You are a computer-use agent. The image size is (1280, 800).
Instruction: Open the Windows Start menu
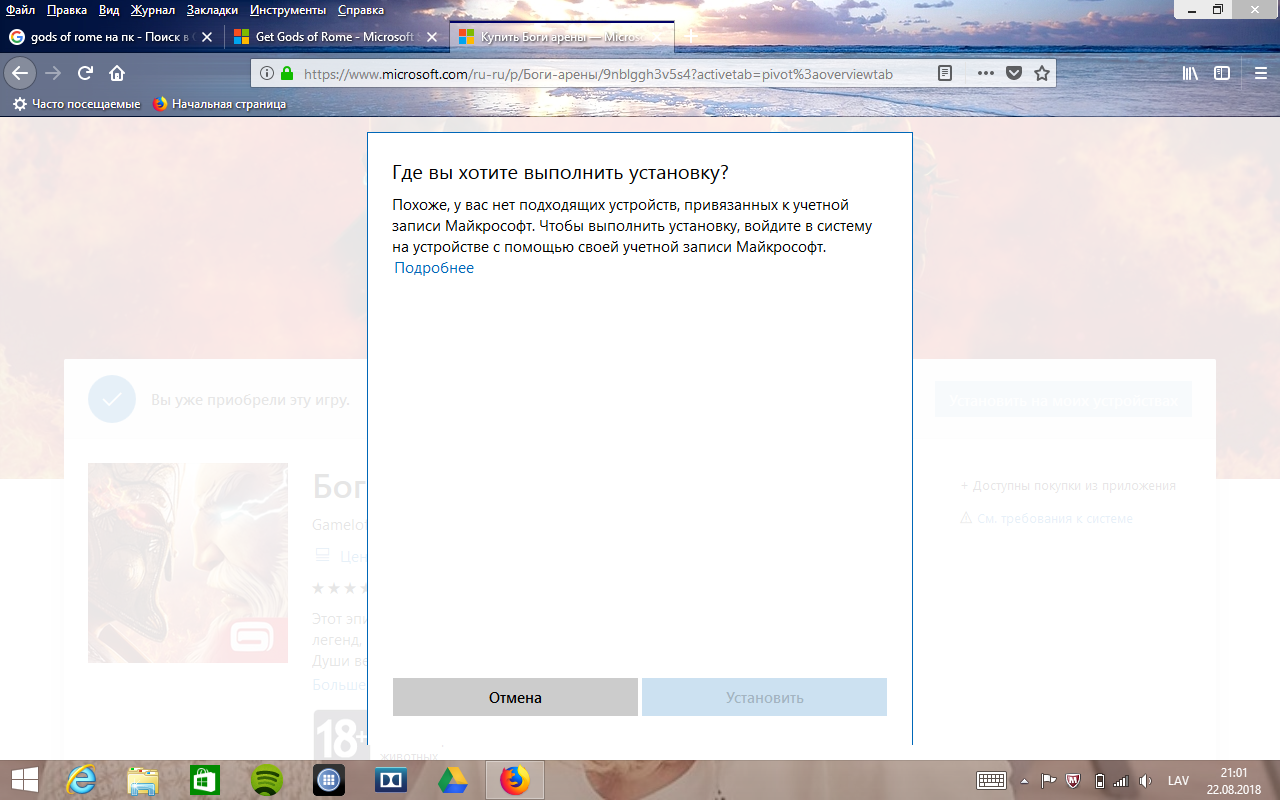24,780
